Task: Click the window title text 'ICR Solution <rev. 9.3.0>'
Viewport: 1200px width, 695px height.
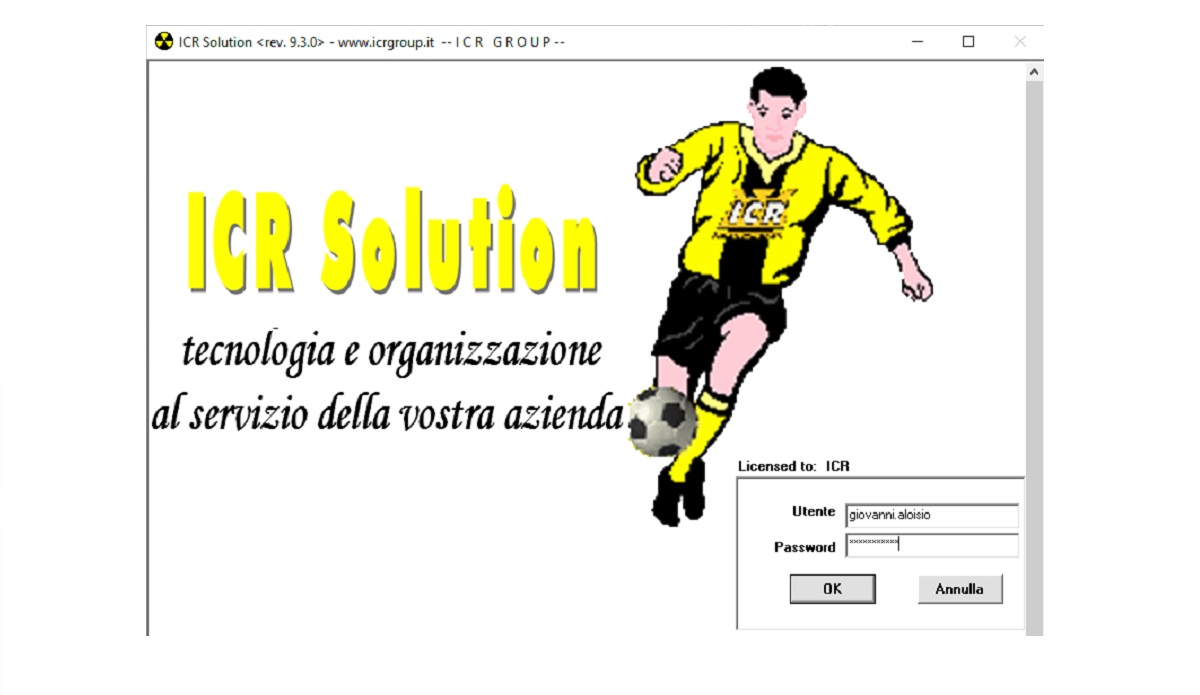Action: tap(252, 42)
